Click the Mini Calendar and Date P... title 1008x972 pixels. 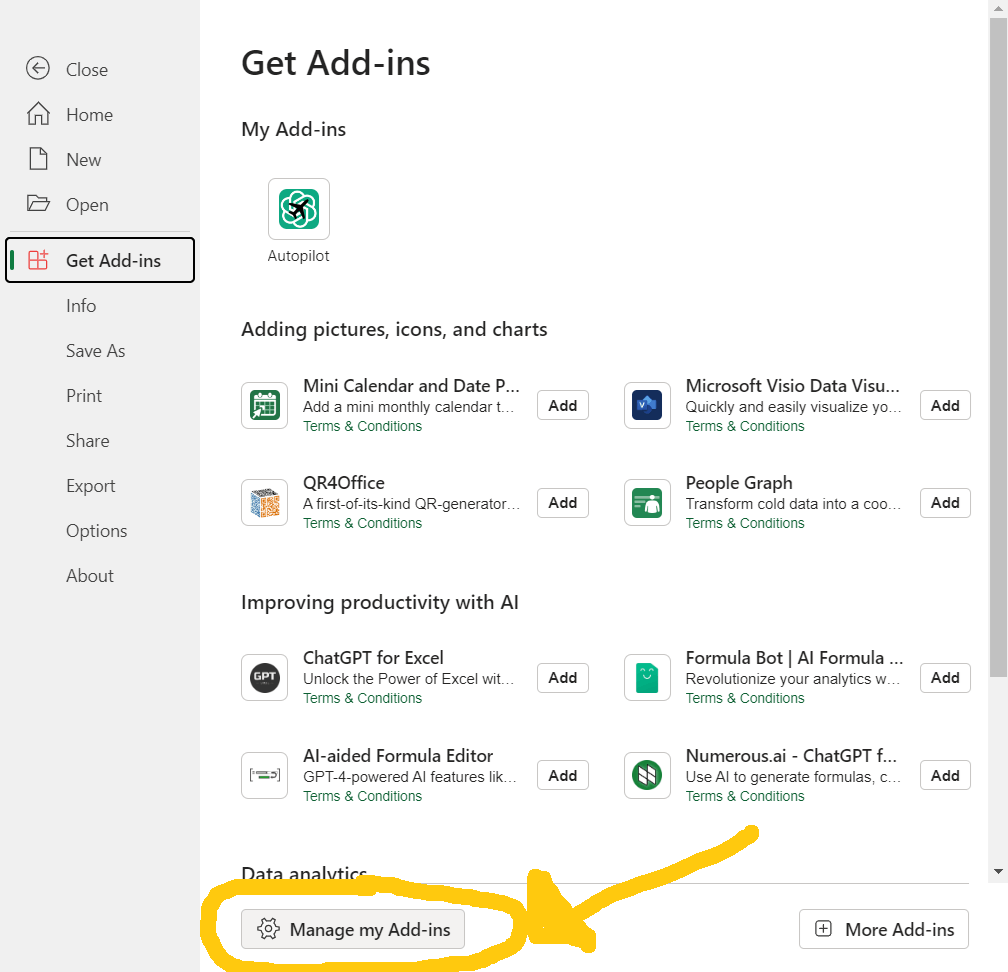[411, 386]
